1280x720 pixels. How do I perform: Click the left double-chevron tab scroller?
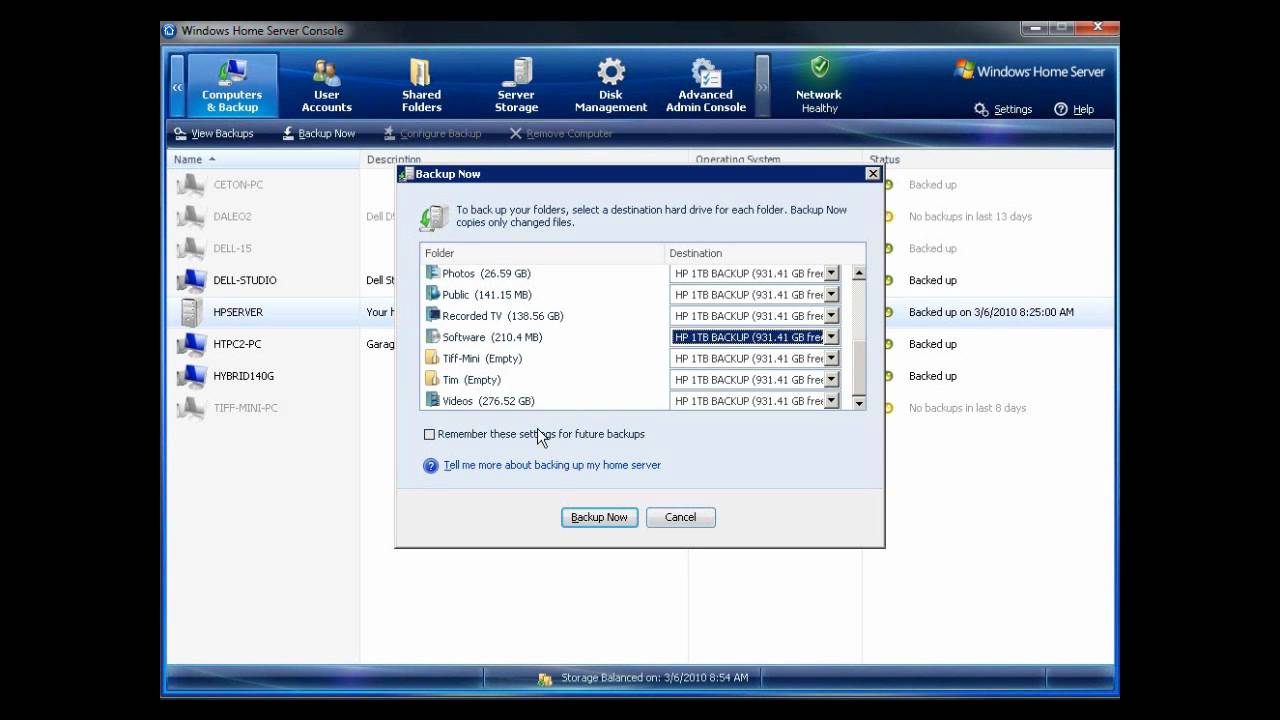[x=177, y=87]
